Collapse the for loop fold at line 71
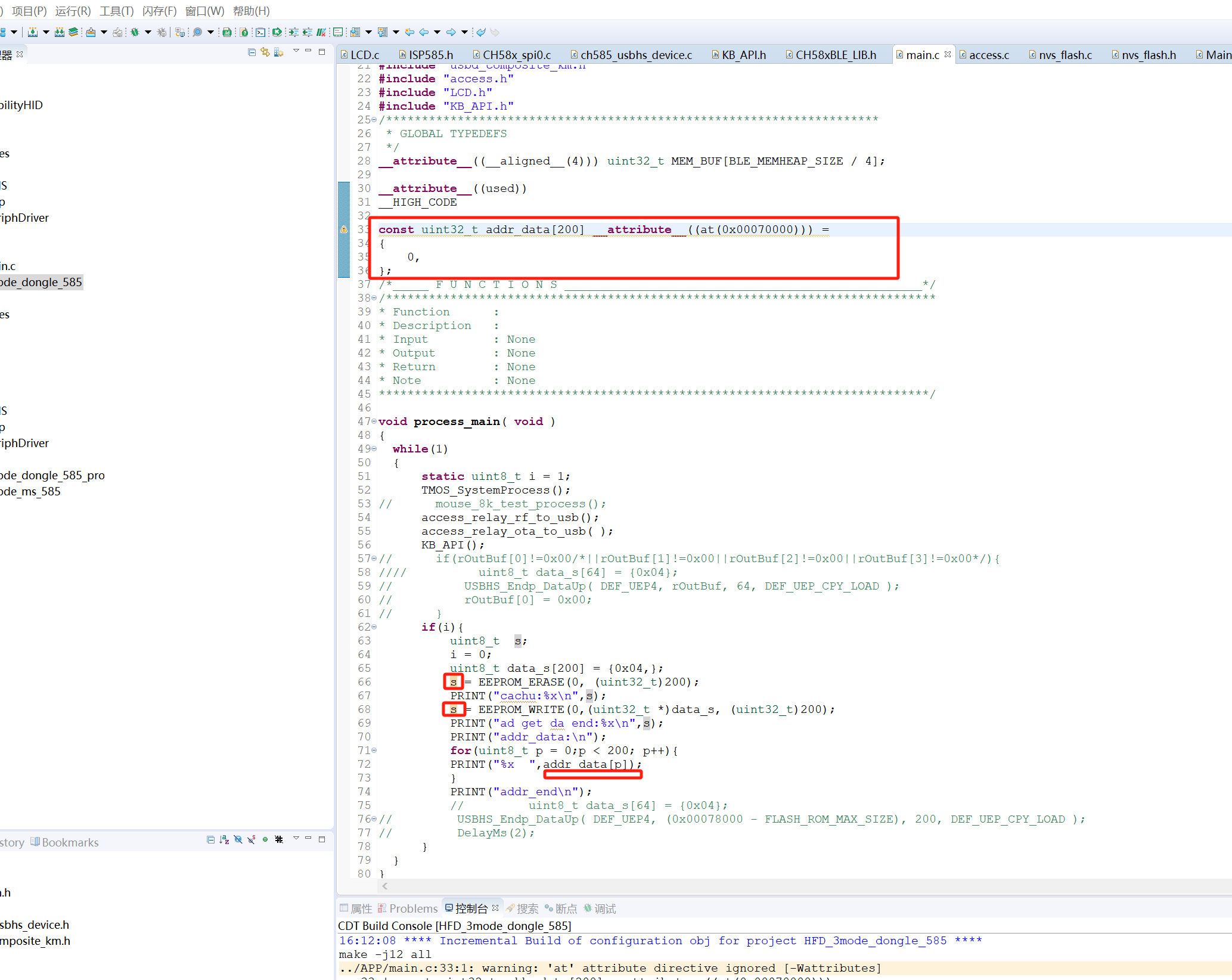 pos(374,750)
